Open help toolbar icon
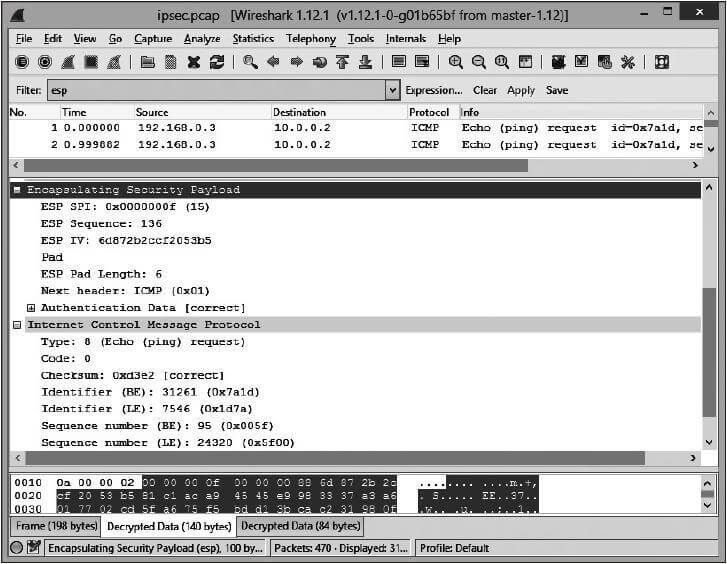Viewport: 727px width, 564px height. click(662, 62)
